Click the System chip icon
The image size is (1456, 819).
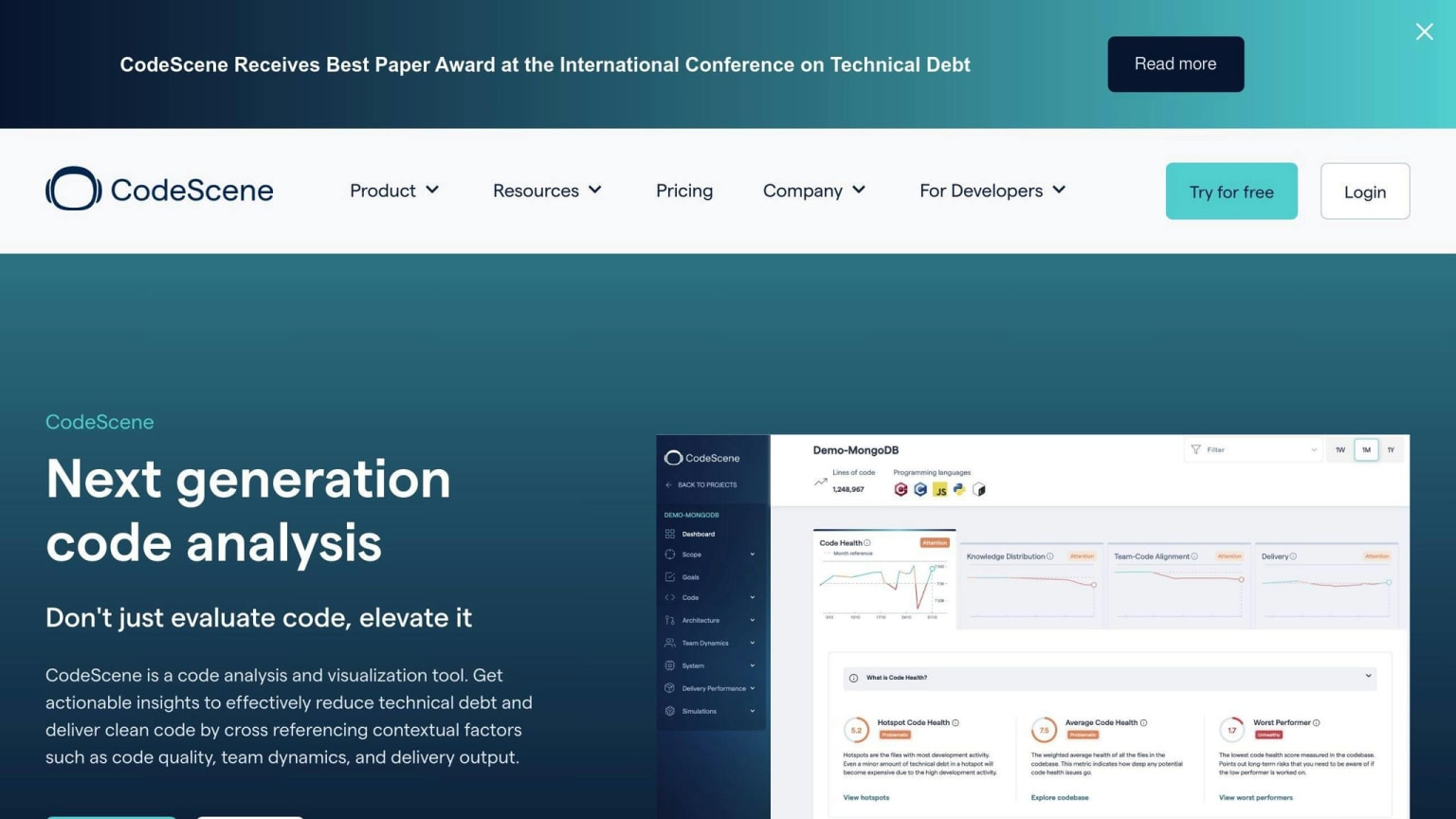[x=670, y=665]
